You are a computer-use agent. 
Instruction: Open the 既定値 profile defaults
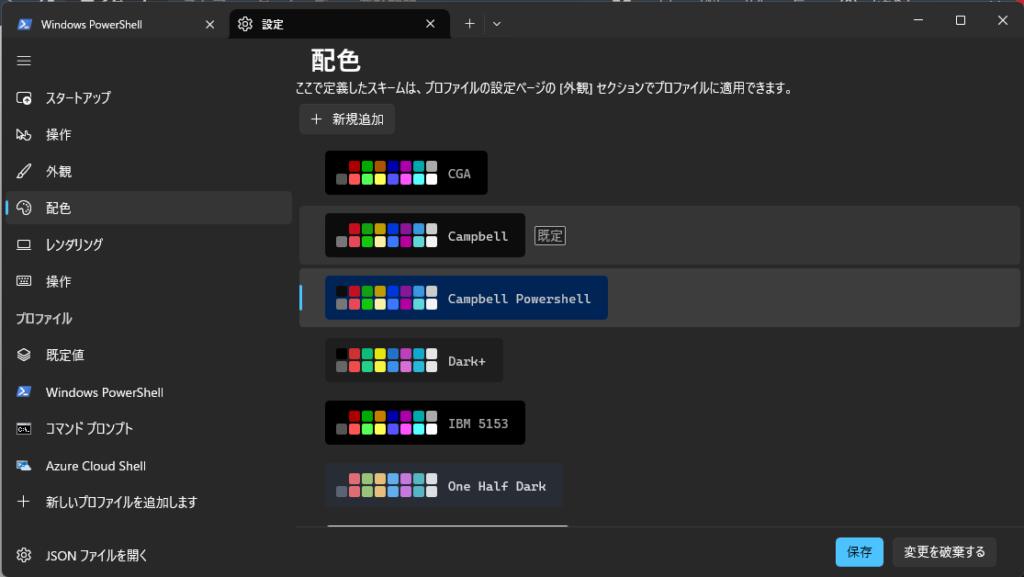[x=148, y=355]
